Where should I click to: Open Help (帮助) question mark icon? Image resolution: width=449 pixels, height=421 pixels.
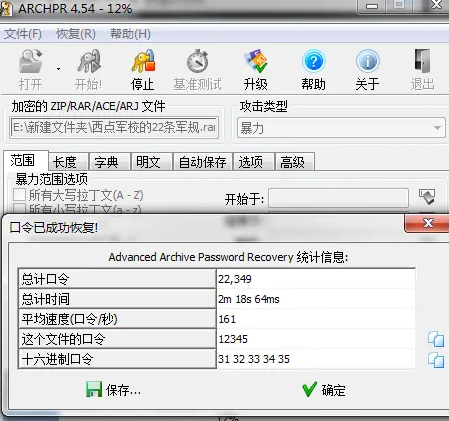pos(313,62)
